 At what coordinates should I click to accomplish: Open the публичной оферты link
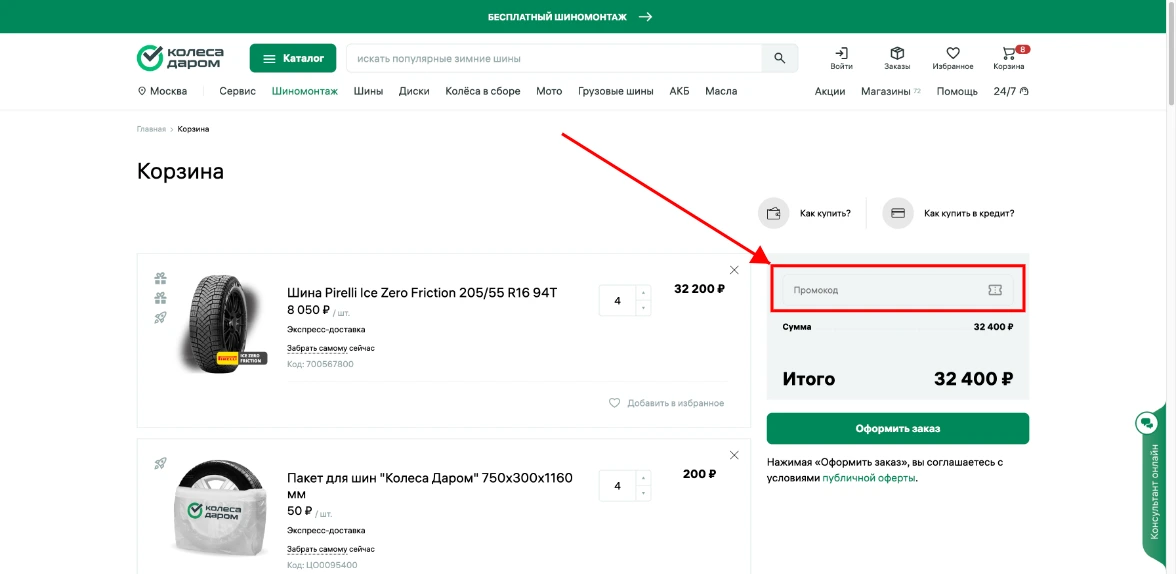(x=868, y=478)
